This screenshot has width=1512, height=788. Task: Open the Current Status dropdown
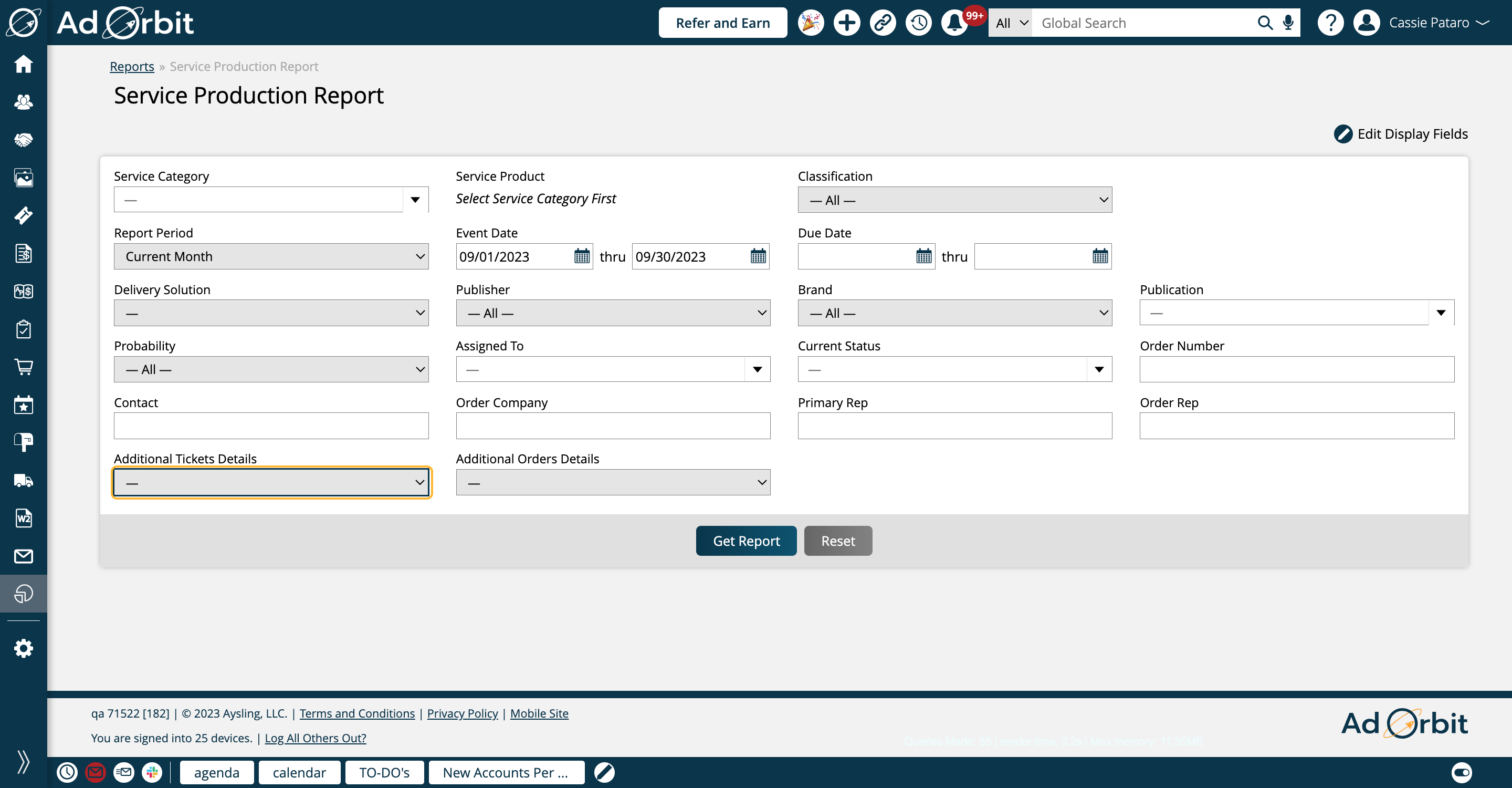954,369
